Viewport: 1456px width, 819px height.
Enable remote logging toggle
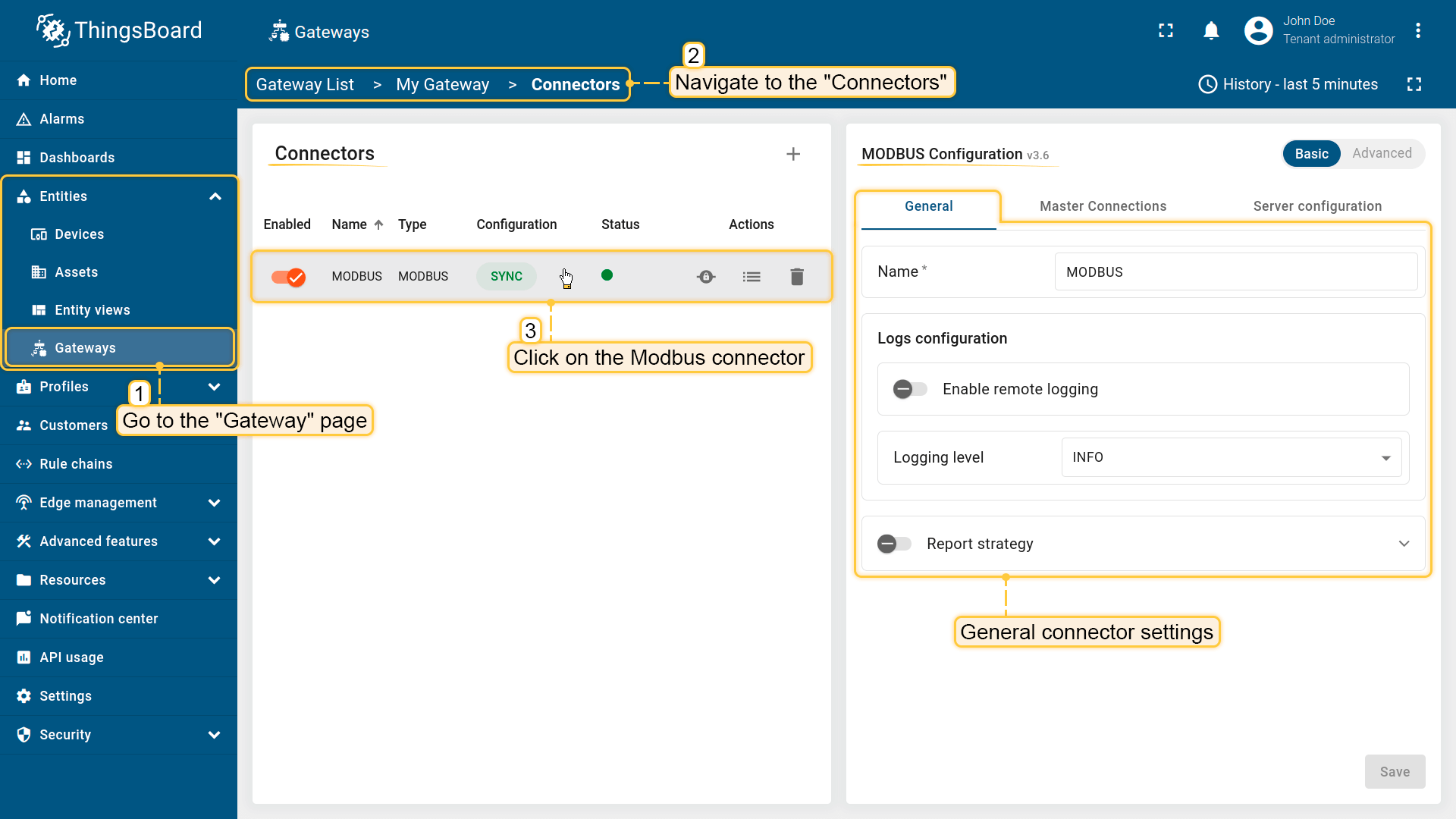point(909,389)
